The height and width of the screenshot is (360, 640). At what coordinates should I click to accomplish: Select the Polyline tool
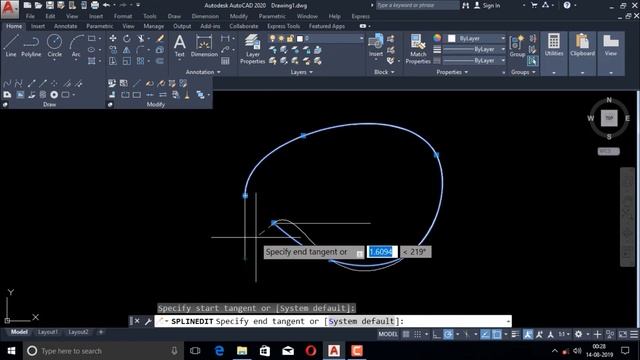coord(31,45)
